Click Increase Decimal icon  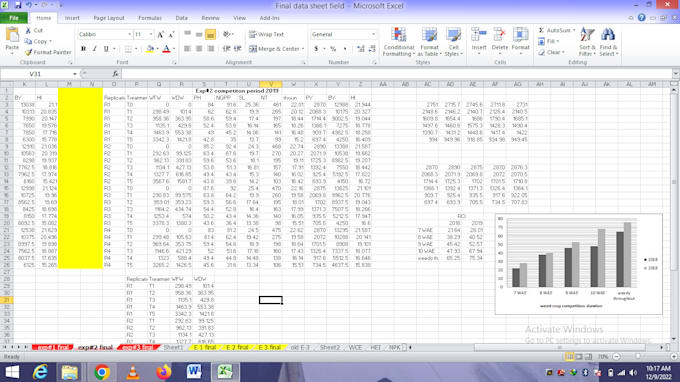(x=361, y=49)
